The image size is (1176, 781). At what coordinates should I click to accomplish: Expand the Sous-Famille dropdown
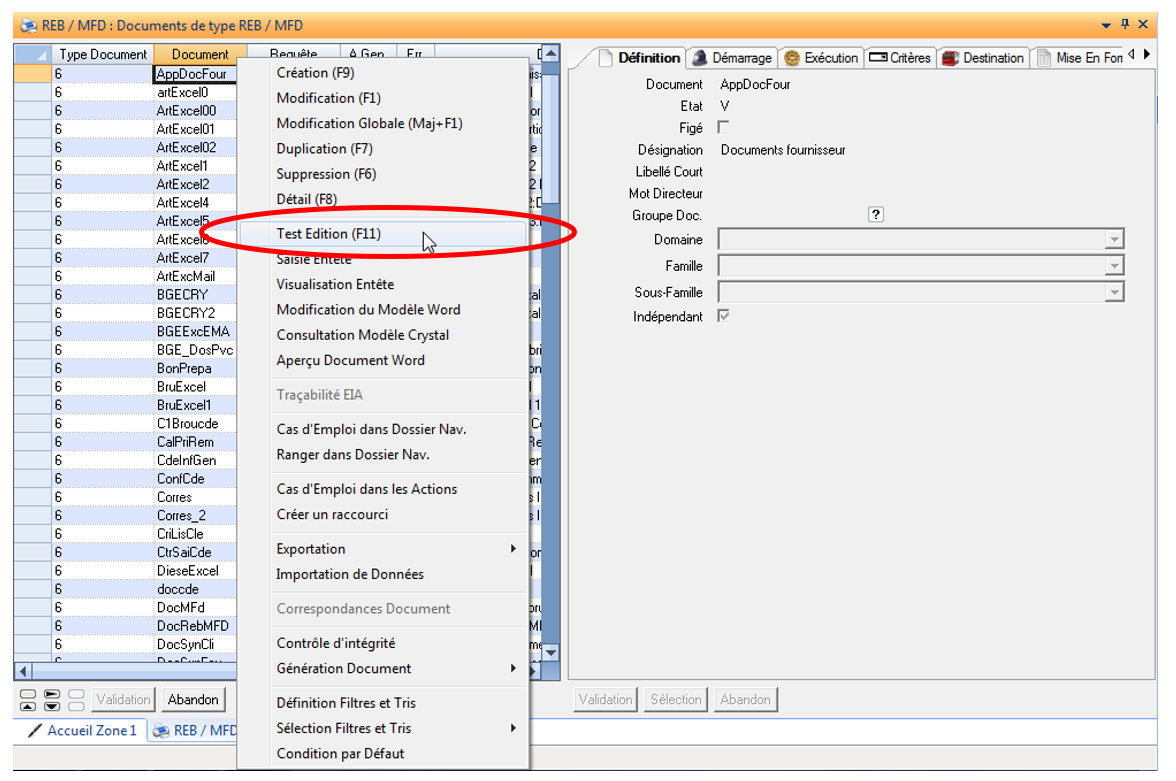(1113, 292)
